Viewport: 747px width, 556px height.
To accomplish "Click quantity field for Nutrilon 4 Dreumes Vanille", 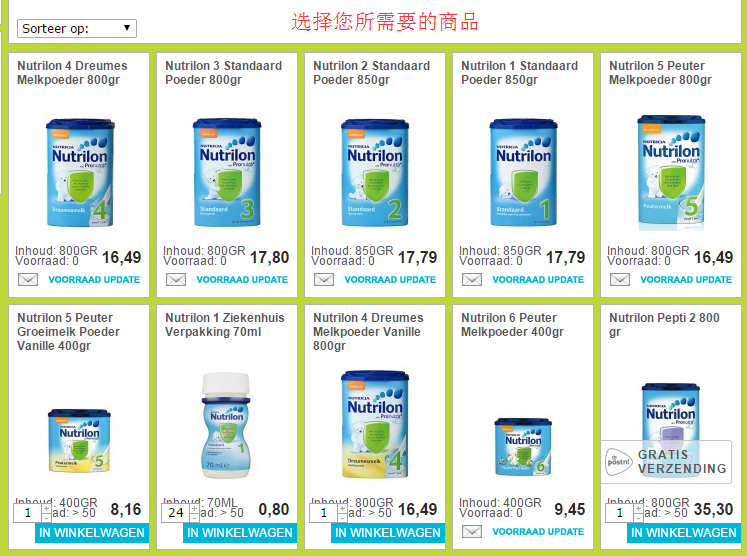I will tap(323, 513).
